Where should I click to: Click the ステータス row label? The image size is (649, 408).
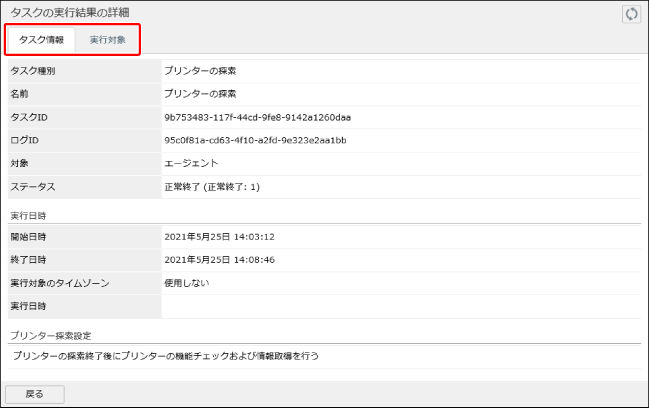(x=32, y=186)
